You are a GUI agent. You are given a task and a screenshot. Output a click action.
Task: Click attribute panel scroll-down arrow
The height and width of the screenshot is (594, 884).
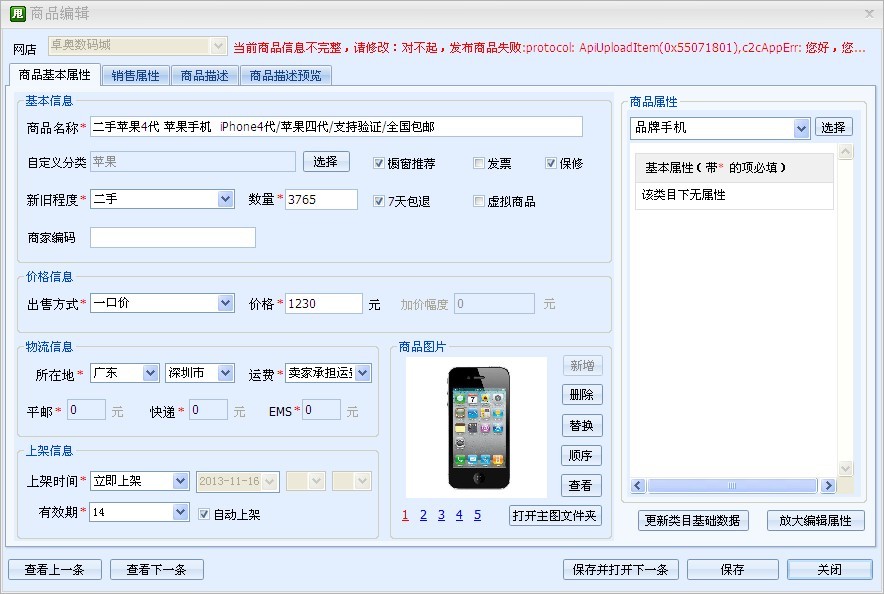[846, 468]
